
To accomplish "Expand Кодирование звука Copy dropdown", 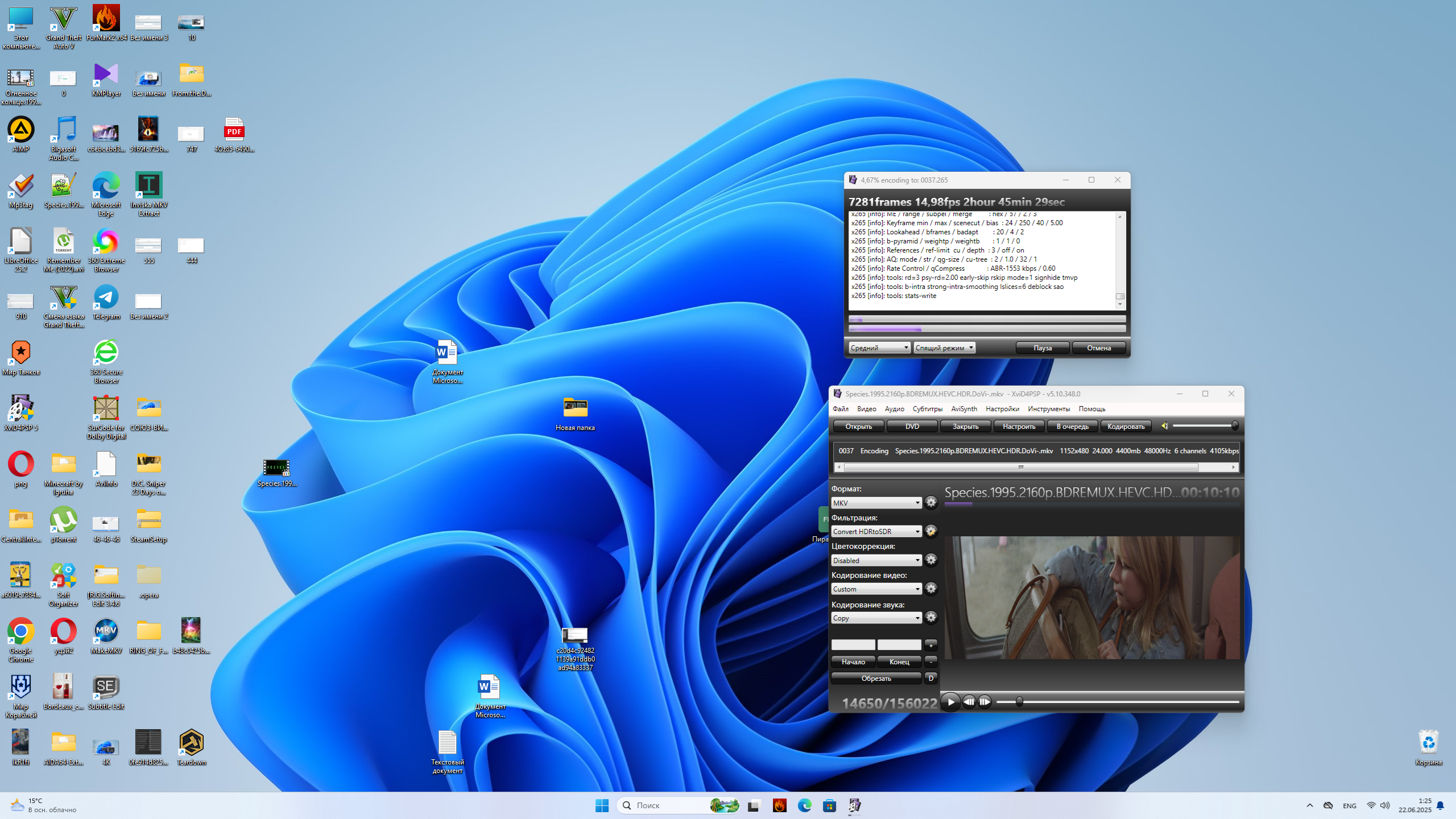I will click(876, 618).
